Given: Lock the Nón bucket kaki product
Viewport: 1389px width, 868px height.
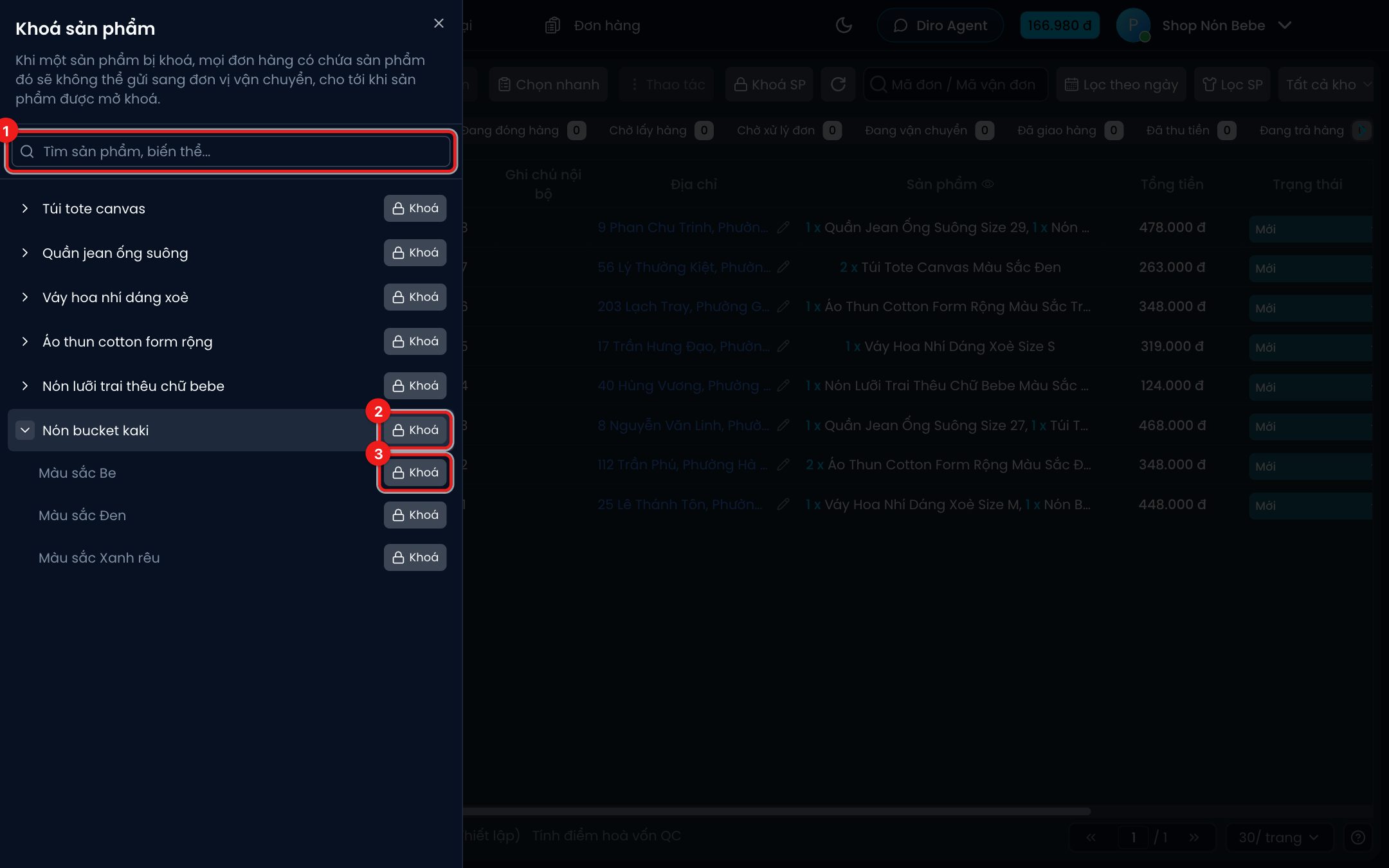Looking at the screenshot, I should 415,430.
